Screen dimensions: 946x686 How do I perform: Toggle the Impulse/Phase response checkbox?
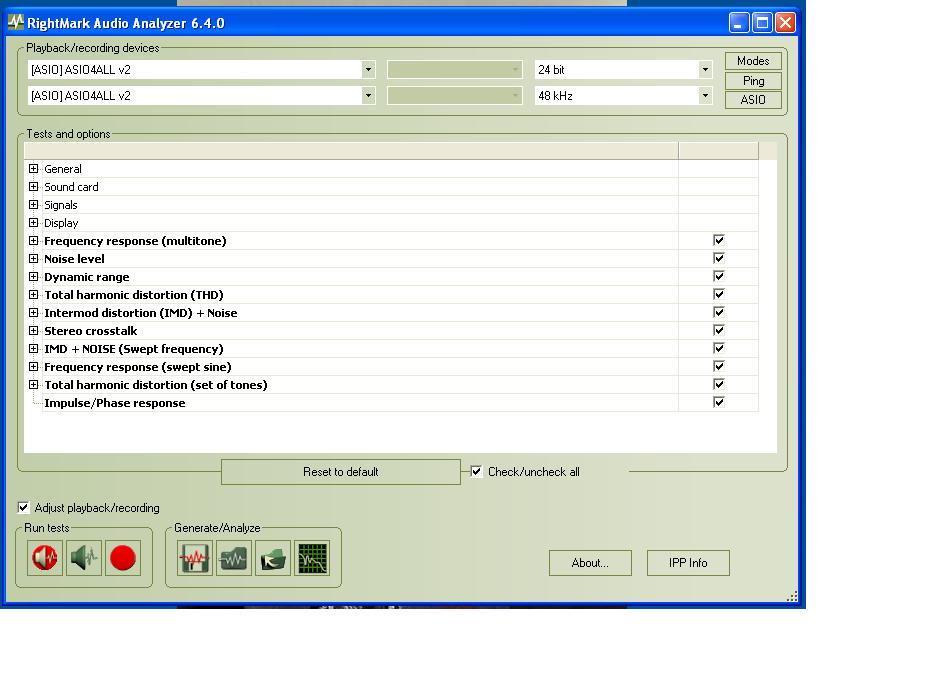tap(719, 402)
